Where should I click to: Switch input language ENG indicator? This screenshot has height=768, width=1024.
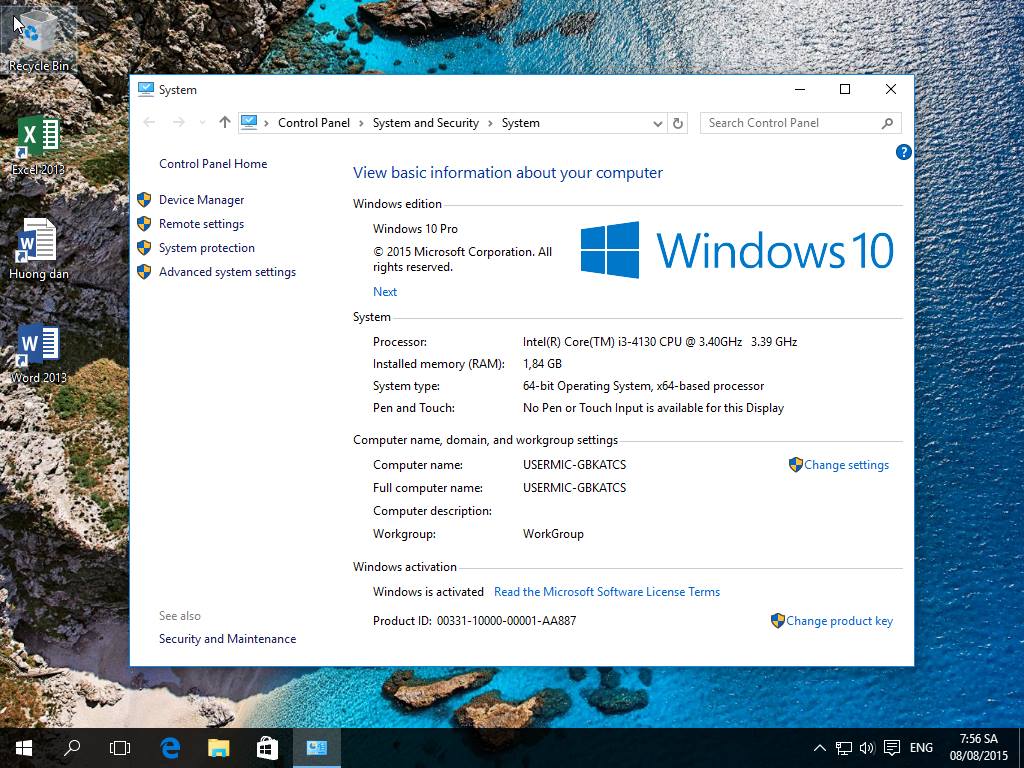(921, 748)
